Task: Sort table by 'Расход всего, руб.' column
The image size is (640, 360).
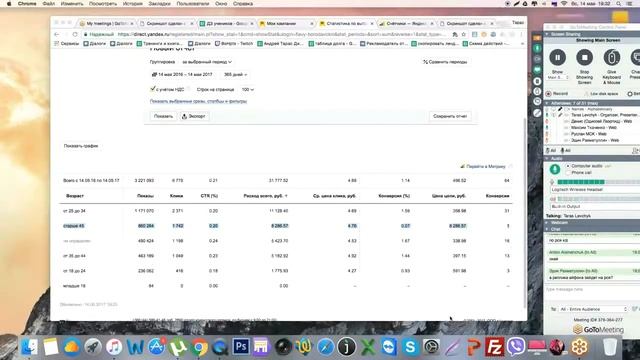Action: click(x=265, y=196)
